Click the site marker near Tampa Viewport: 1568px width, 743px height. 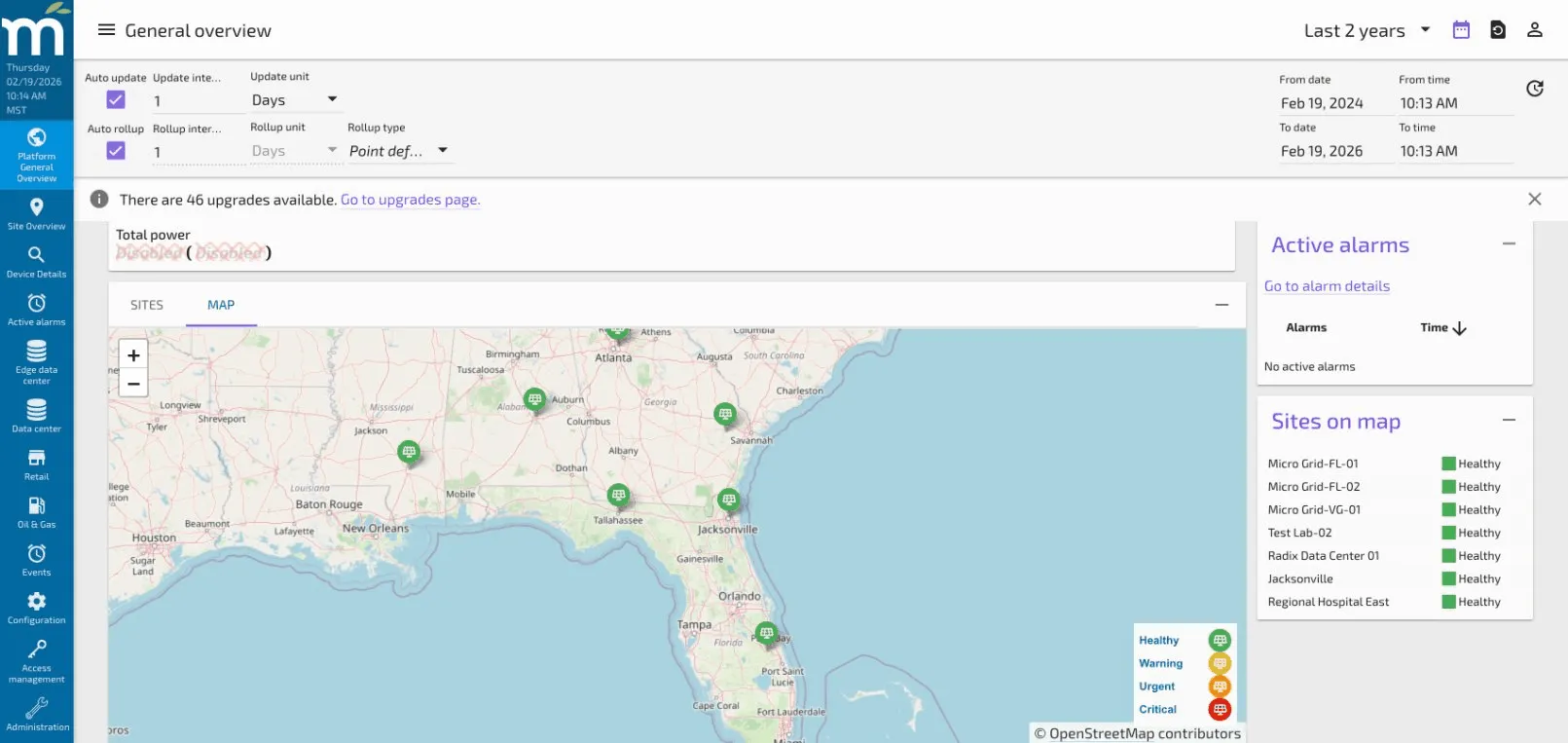766,633
